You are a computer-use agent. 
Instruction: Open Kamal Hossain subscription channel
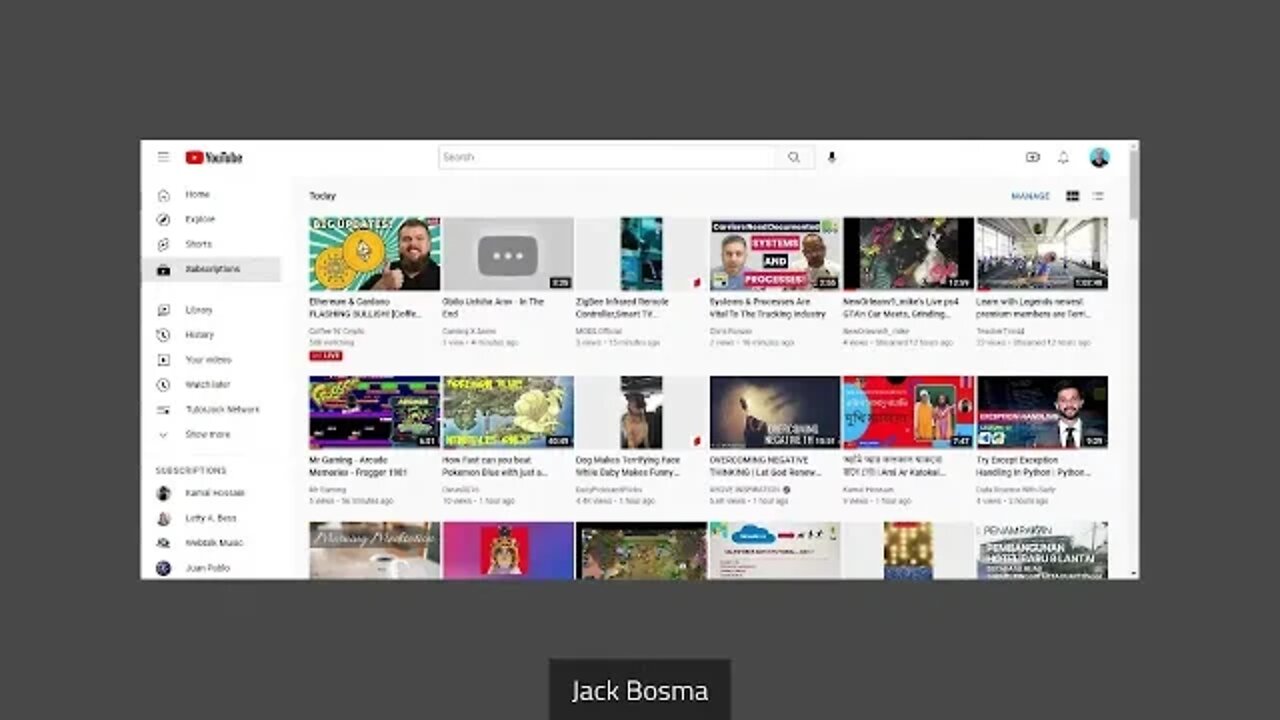tap(214, 493)
